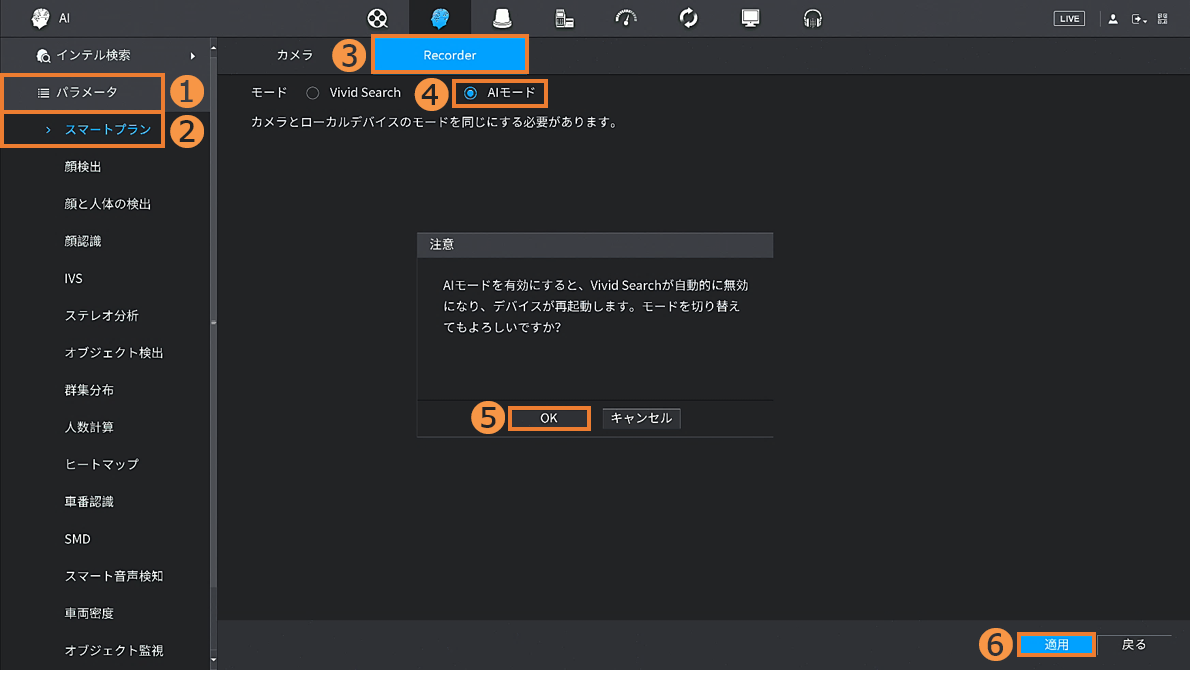This screenshot has height=694, width=1190.
Task: Open 顔検出 in the sidebar
Action: [x=83, y=167]
